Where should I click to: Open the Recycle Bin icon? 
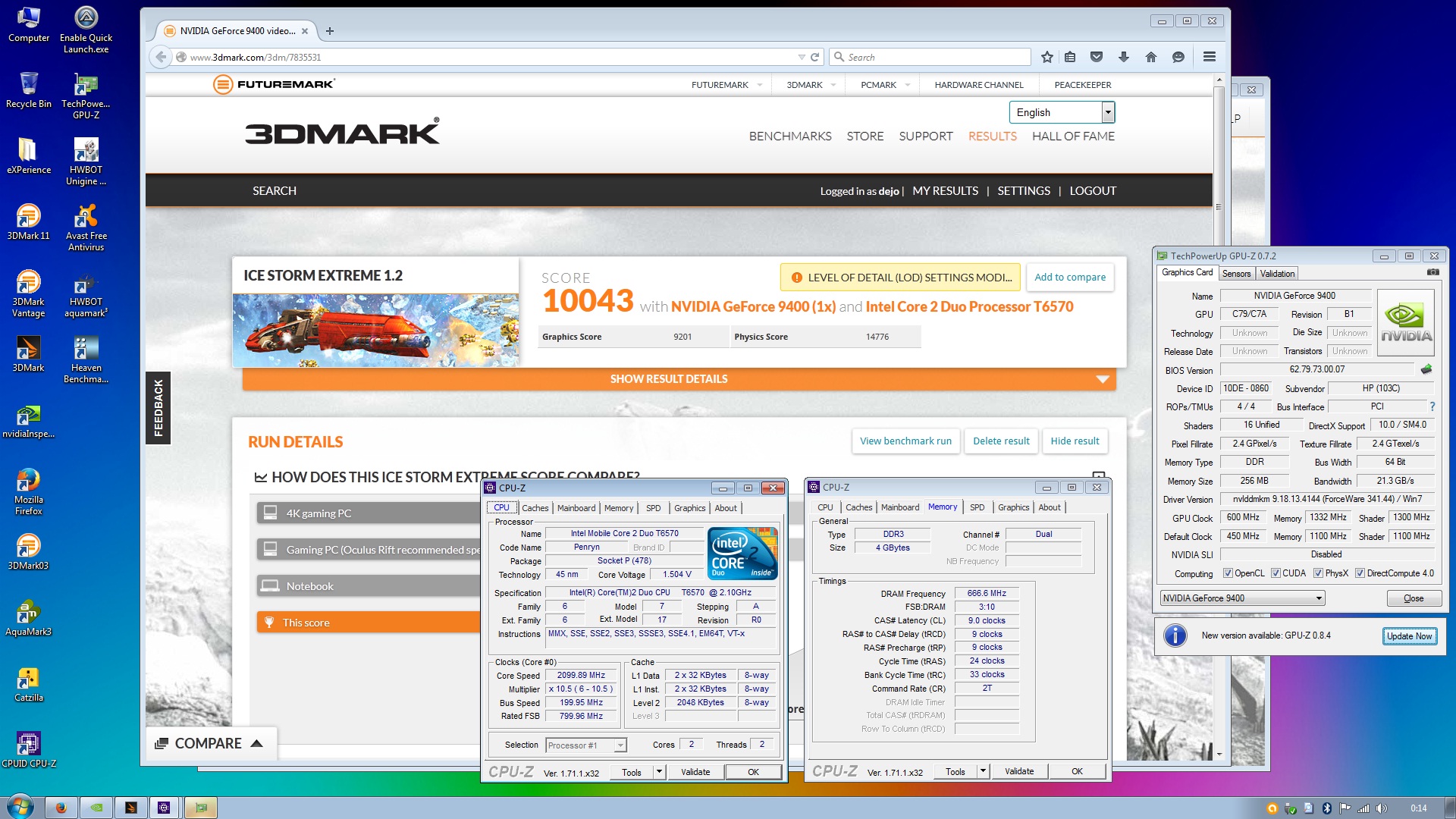(x=29, y=90)
